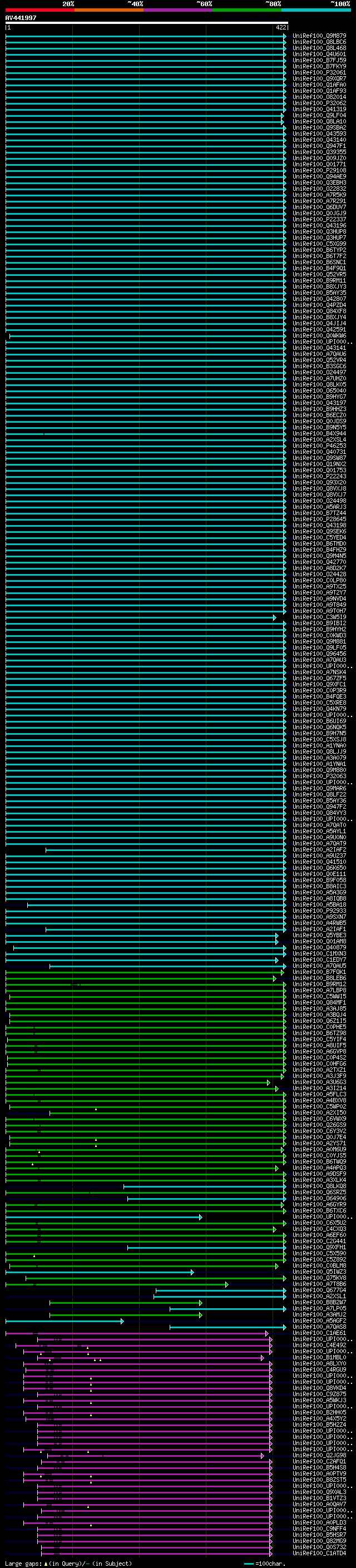
Task: Select hit label UniRef100_A7T8B6
Action: (319, 1284)
